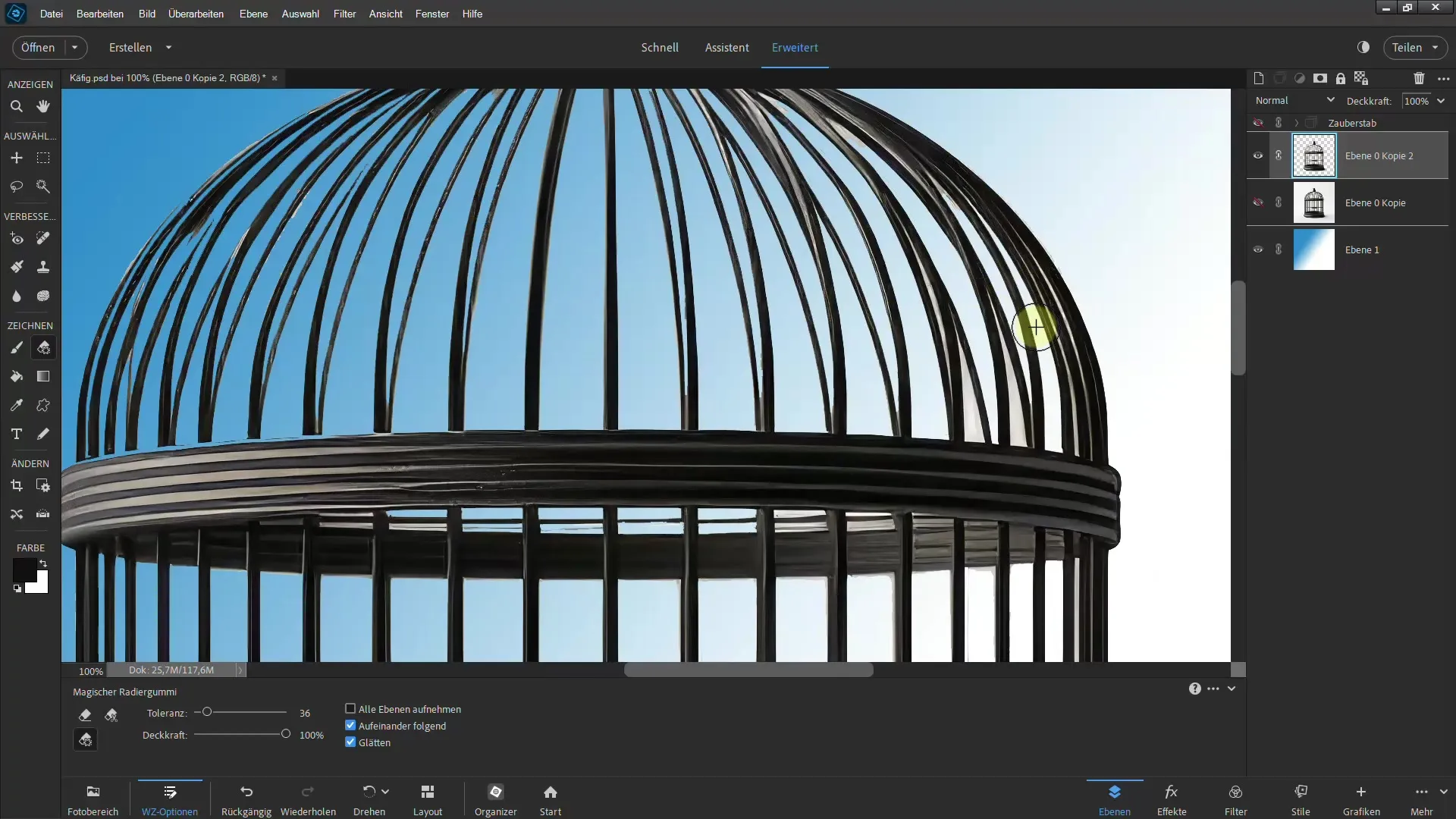Screen dimensions: 1456x819
Task: Select the Magic Wand tool
Action: (x=44, y=187)
